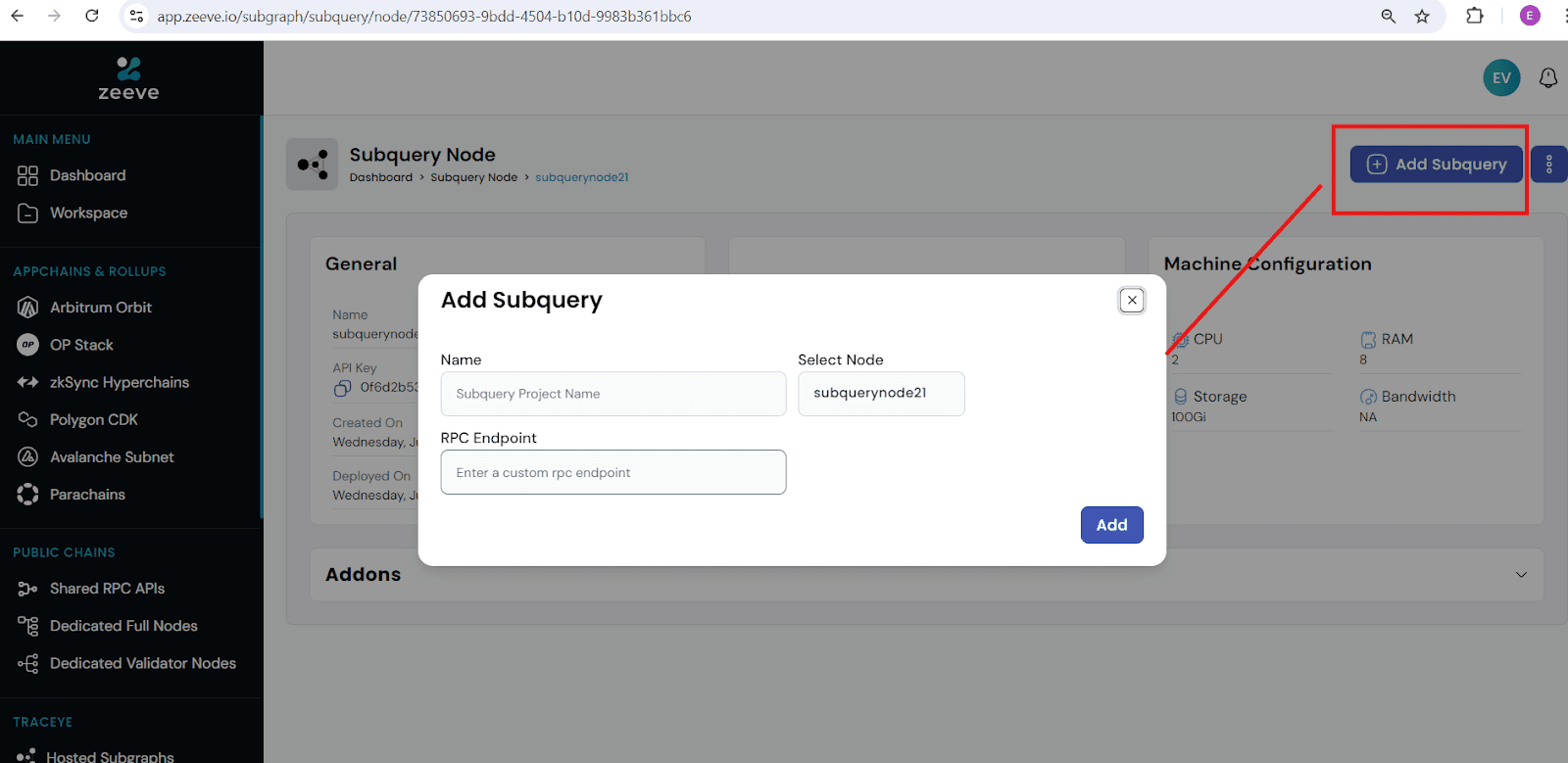The image size is (1568, 763).
Task: Click the Zeeve logo in the sidebar
Action: [128, 78]
